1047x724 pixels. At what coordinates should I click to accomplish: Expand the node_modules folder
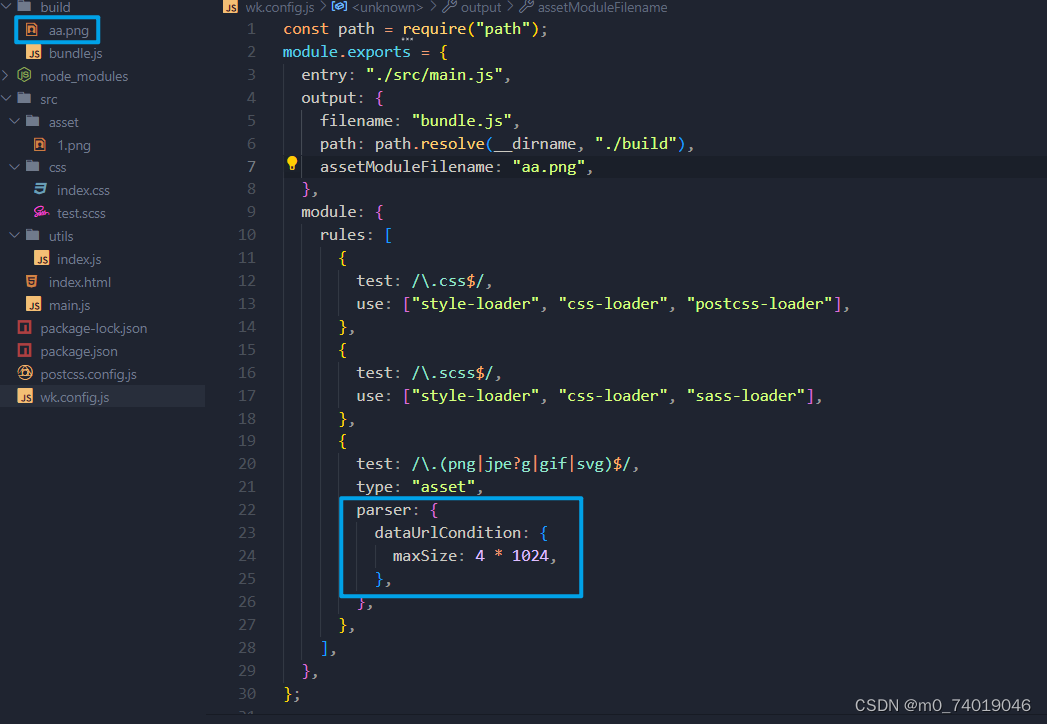[x=8, y=75]
